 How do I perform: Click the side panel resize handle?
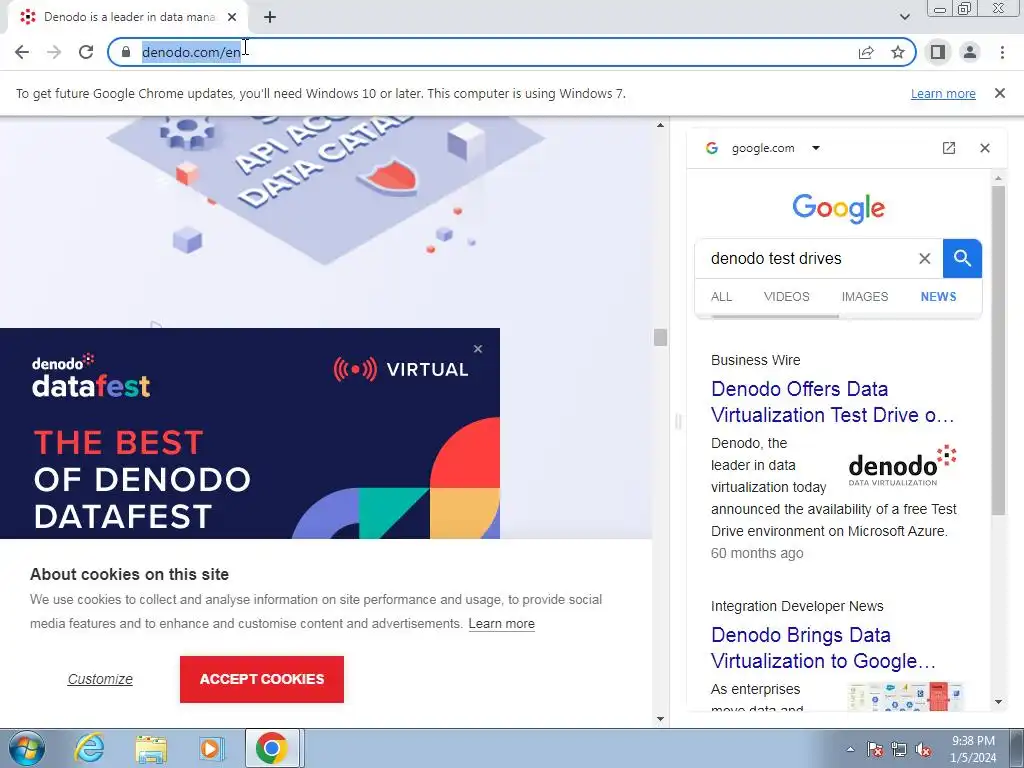point(678,422)
